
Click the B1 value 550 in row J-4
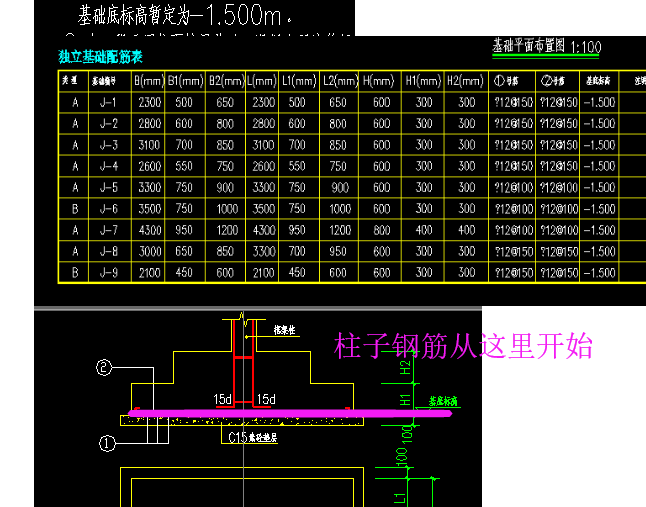184,166
